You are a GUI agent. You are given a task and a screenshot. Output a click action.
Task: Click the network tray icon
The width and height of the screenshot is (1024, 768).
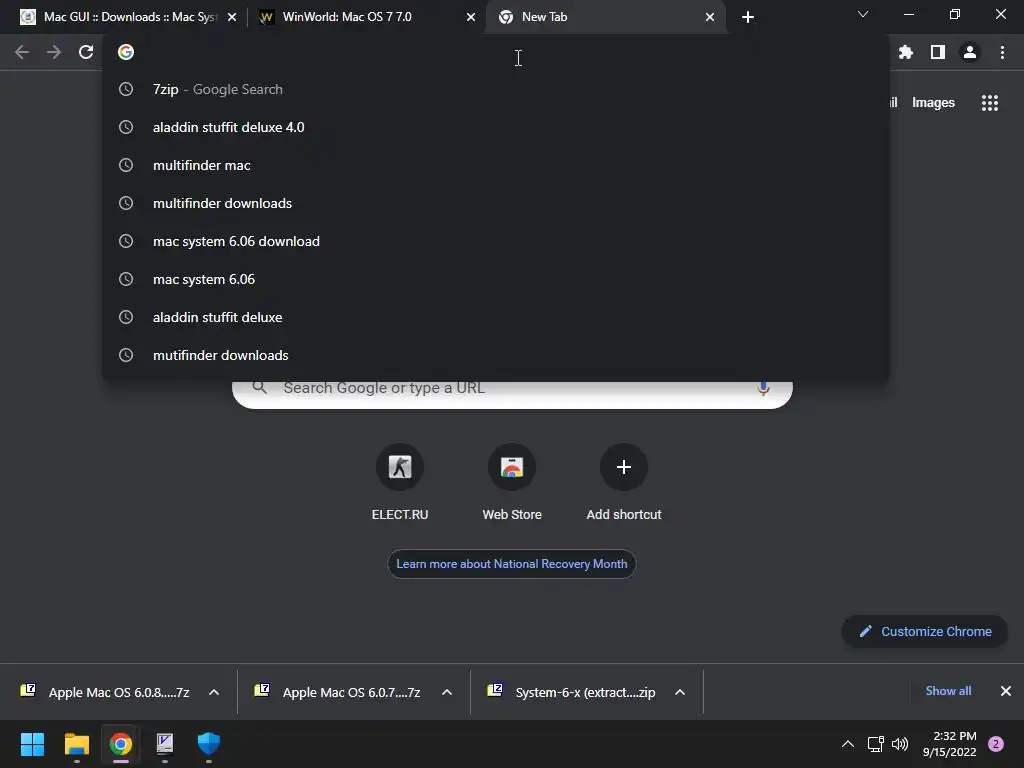click(875, 744)
